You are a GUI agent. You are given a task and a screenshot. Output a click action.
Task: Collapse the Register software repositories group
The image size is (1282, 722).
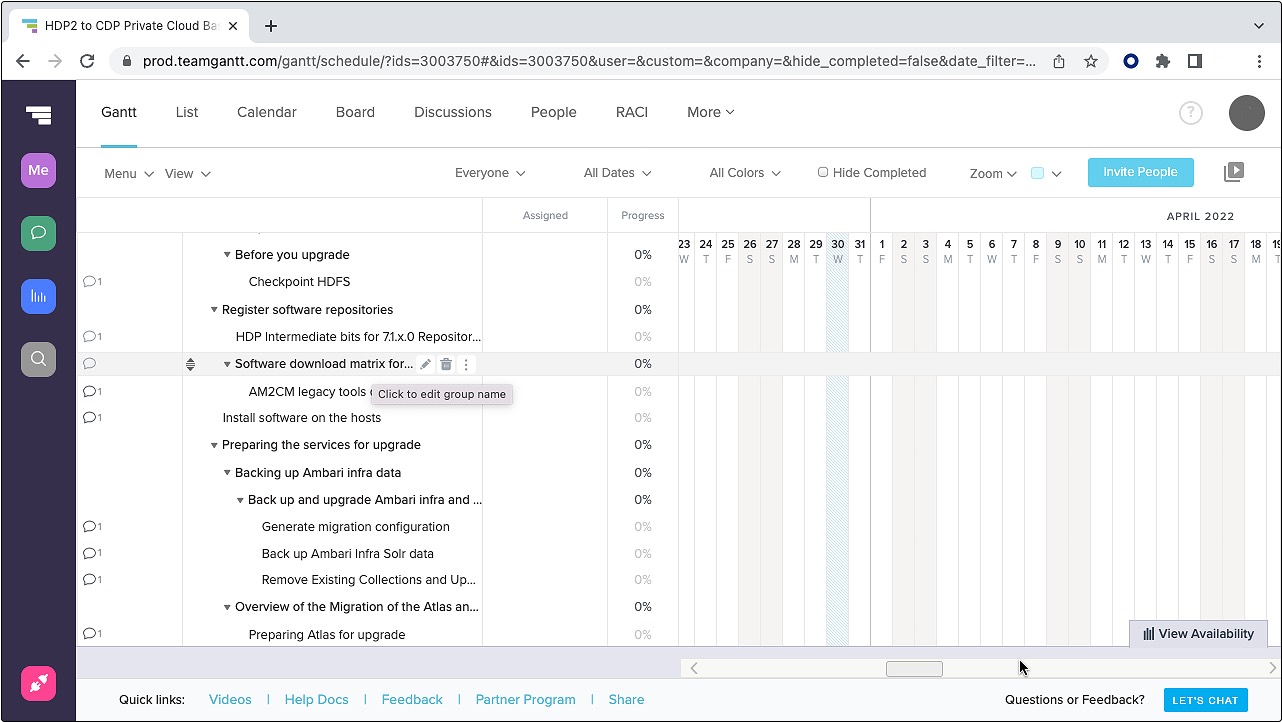click(214, 310)
